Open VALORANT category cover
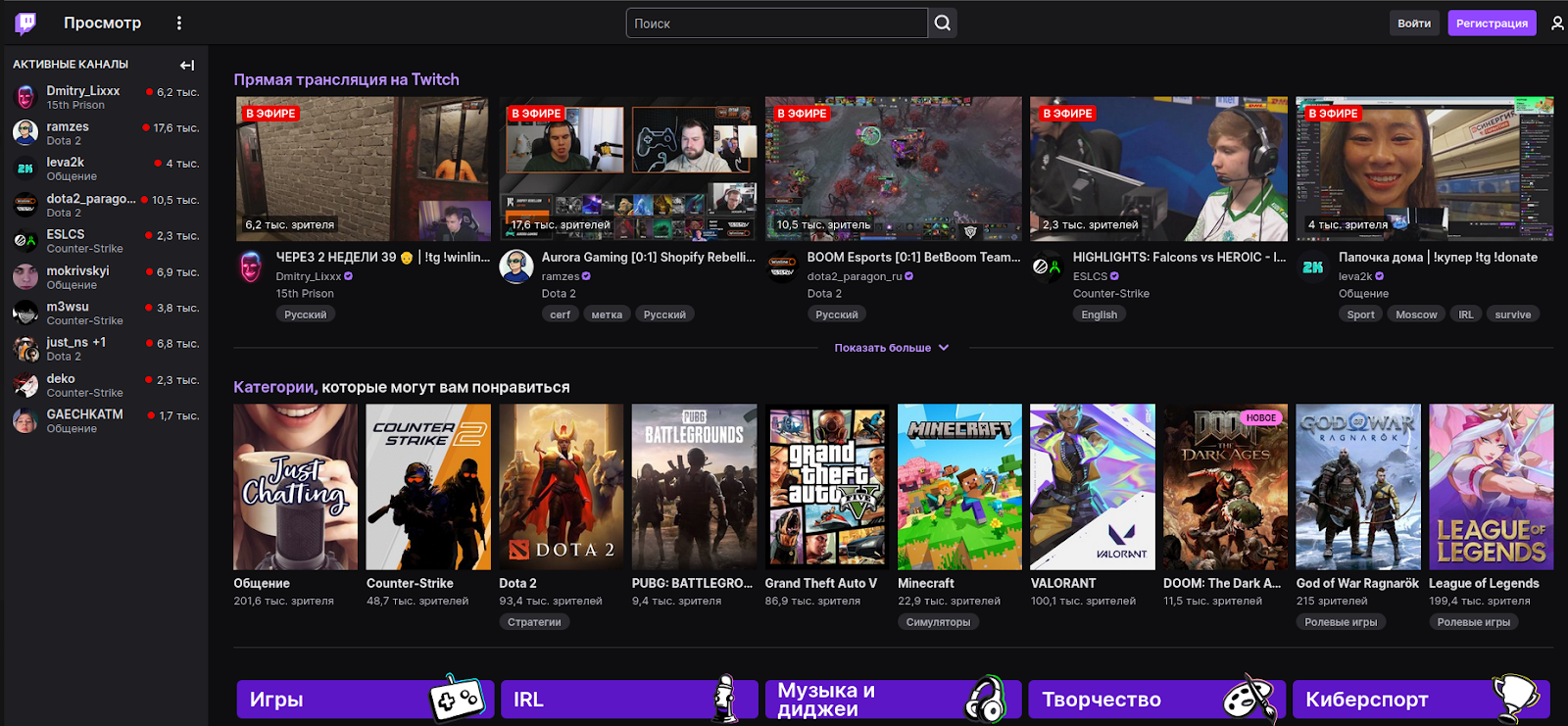 click(x=1093, y=487)
